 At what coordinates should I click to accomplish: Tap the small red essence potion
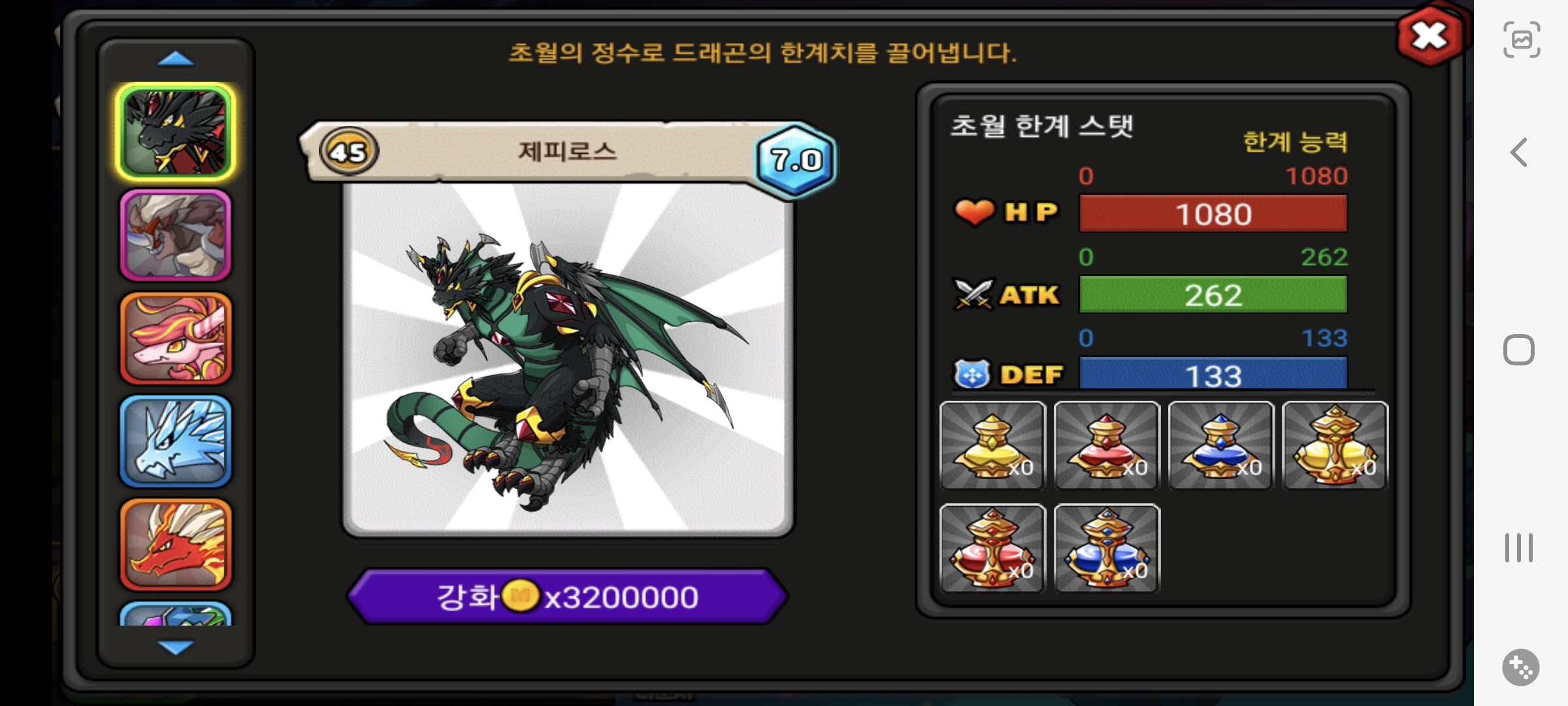pos(1107,446)
